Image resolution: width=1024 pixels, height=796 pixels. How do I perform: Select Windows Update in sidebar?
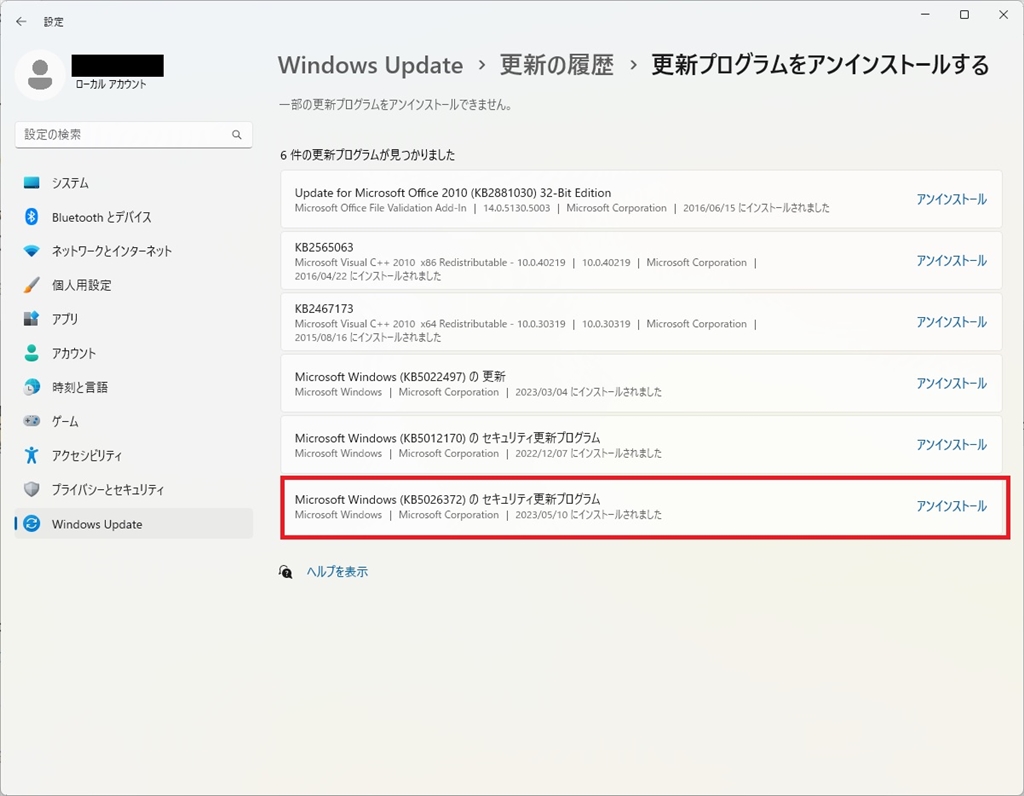[134, 524]
